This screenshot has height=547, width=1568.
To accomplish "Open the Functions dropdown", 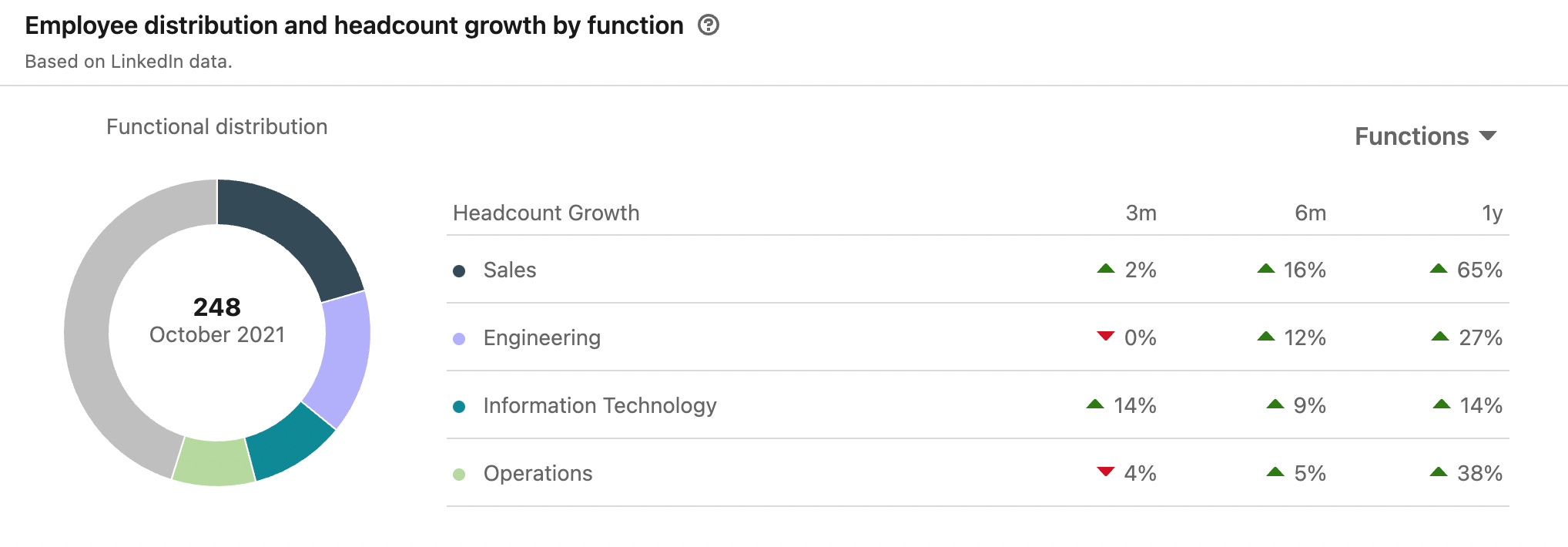I will (1425, 136).
